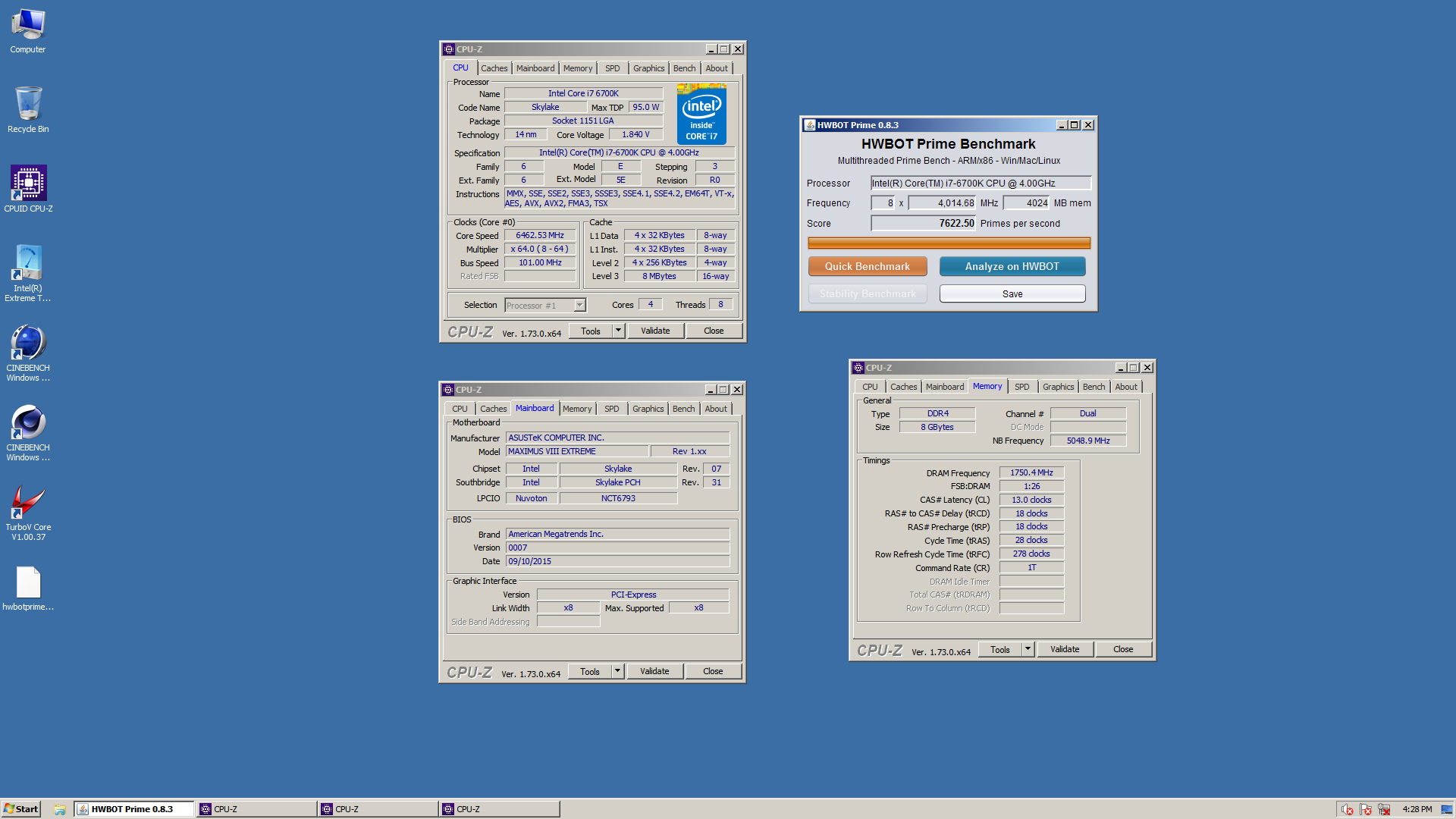The width and height of the screenshot is (1456, 819).
Task: Launch Intel(R) Extreme Tuning shortcut
Action: [28, 274]
